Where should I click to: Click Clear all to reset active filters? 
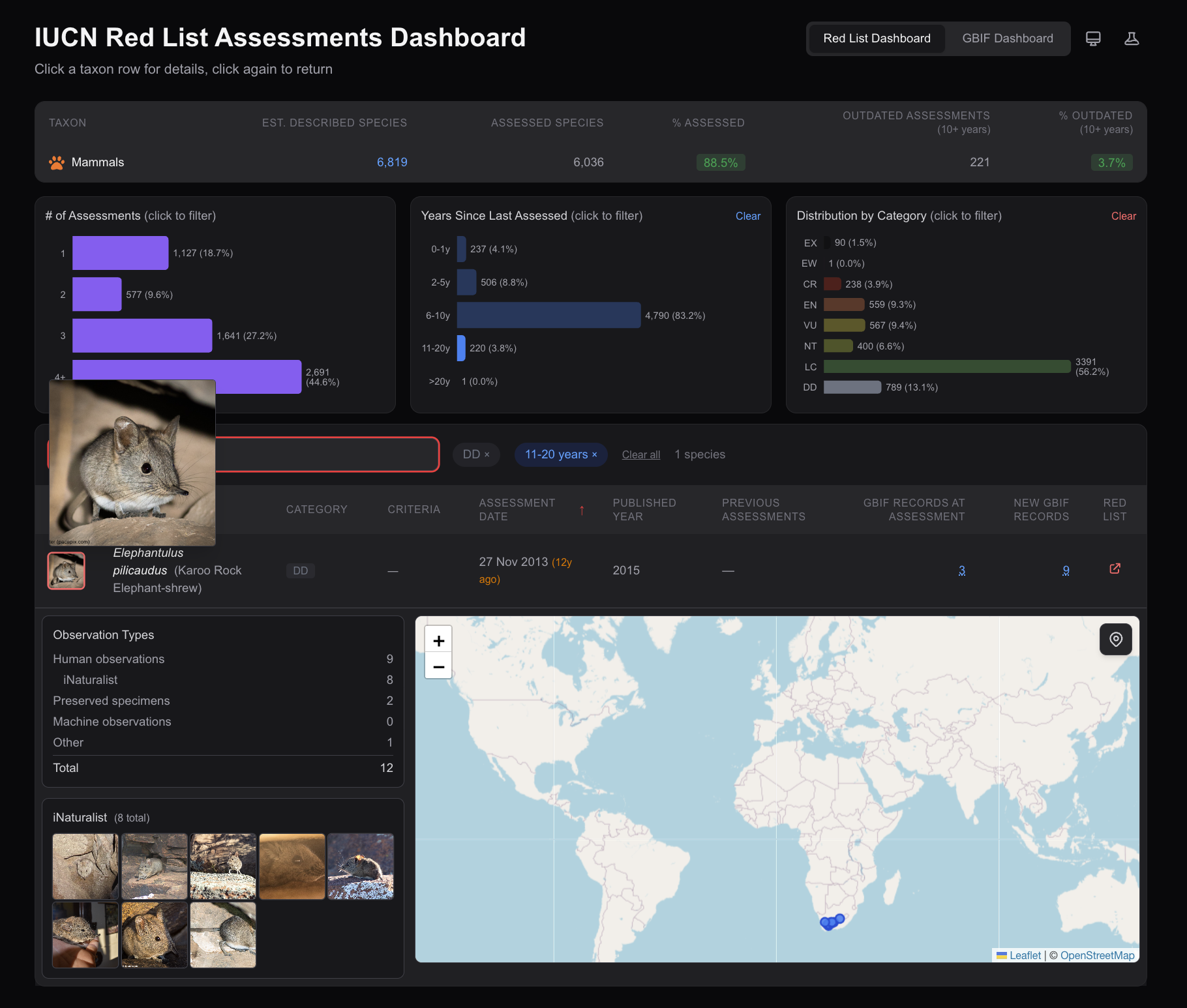640,454
